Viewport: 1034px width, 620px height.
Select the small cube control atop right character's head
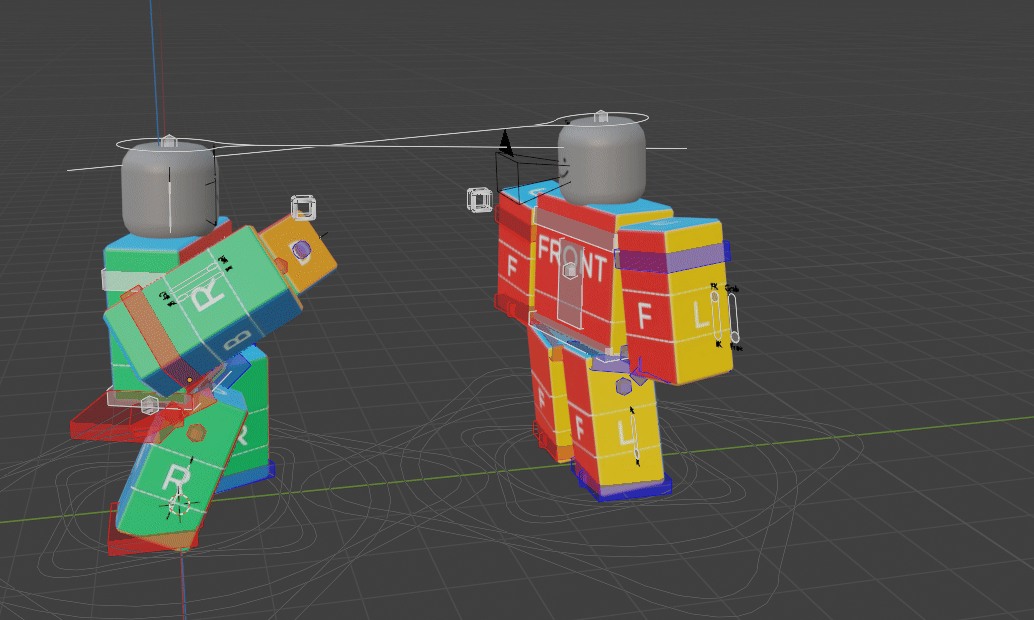click(x=601, y=117)
